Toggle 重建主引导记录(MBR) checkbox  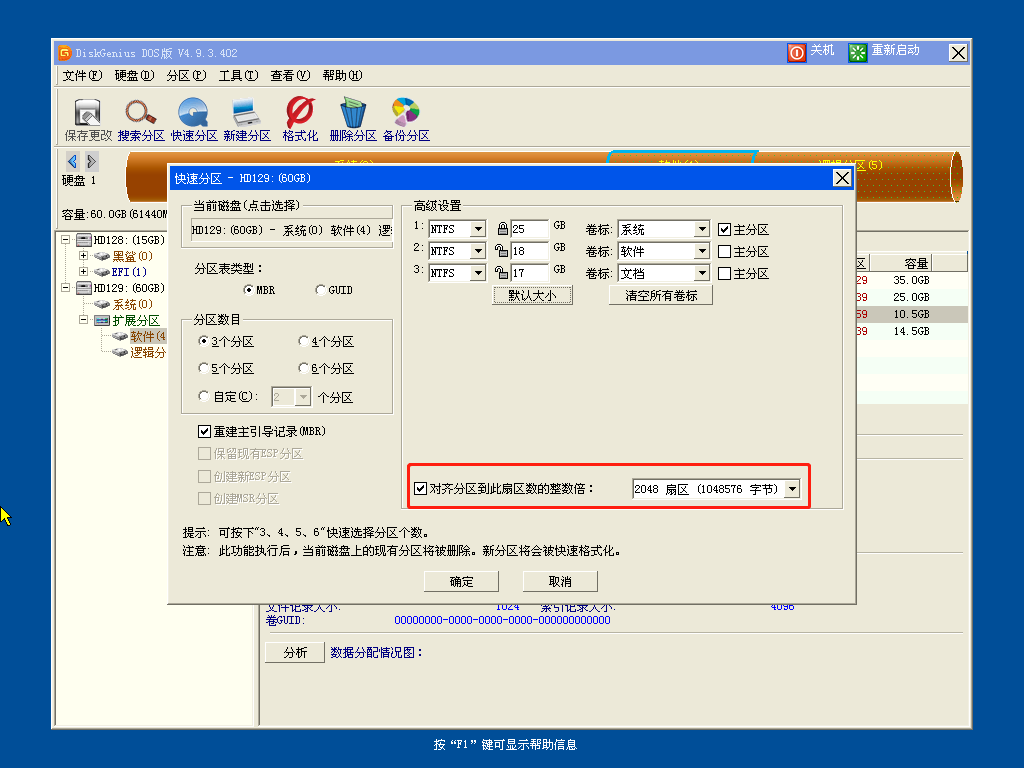204,432
